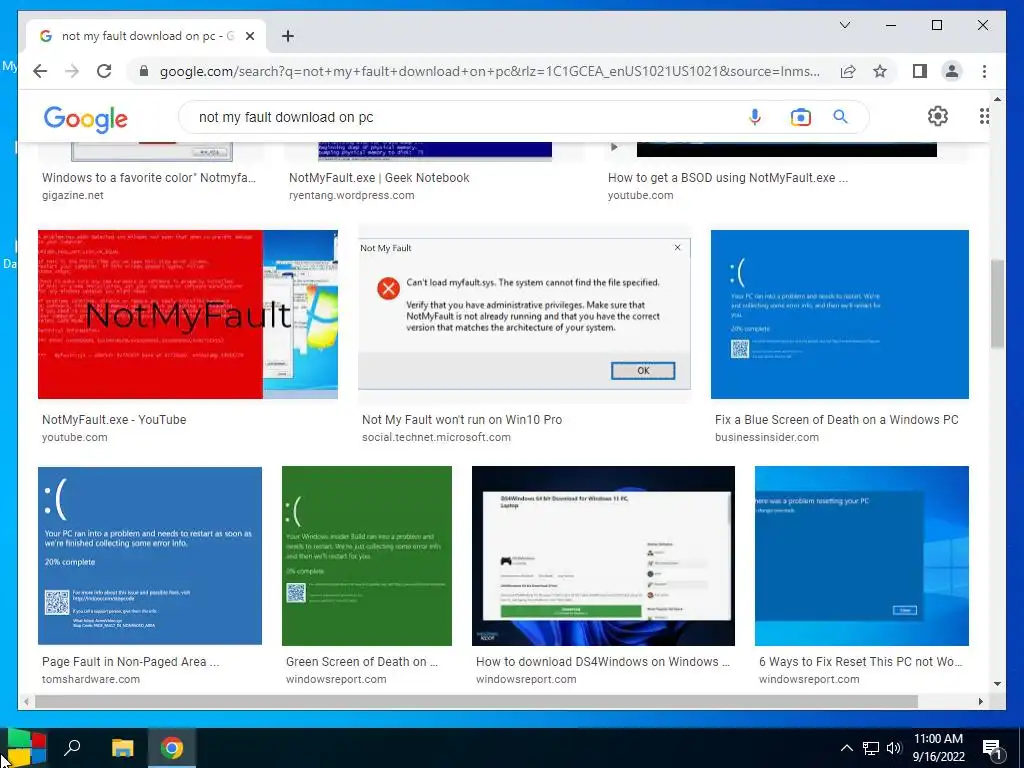Open 'NotMyFault.exe - YouTube' result link
The image size is (1024, 768).
pos(114,420)
